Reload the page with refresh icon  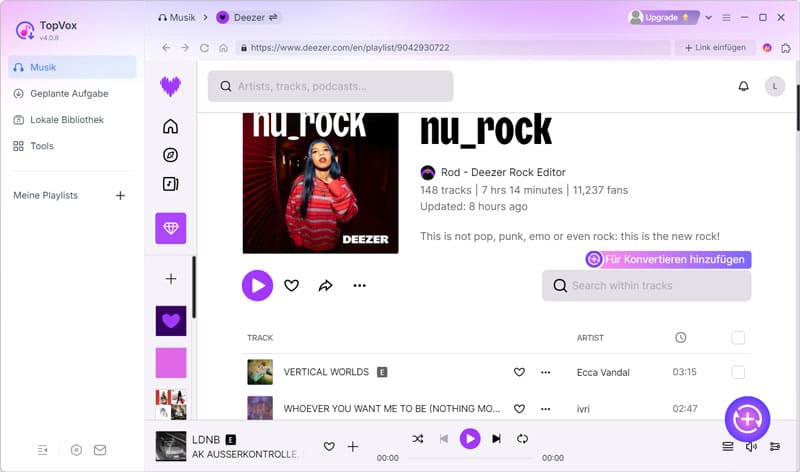pyautogui.click(x=204, y=47)
